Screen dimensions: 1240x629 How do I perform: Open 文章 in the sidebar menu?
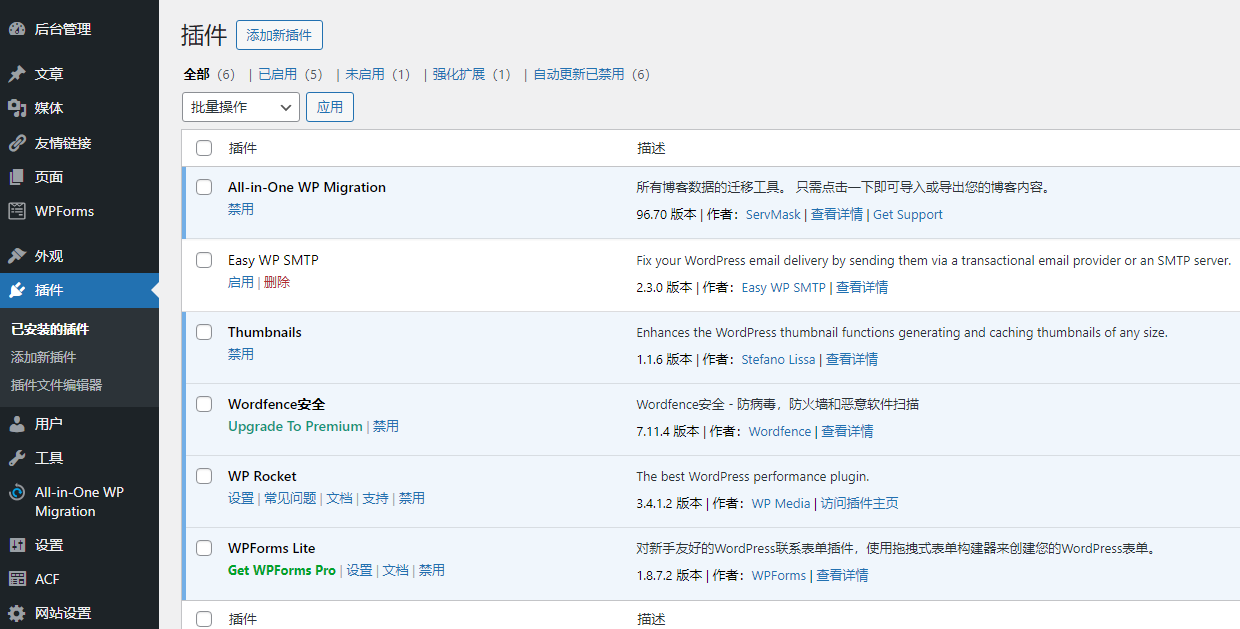point(49,74)
